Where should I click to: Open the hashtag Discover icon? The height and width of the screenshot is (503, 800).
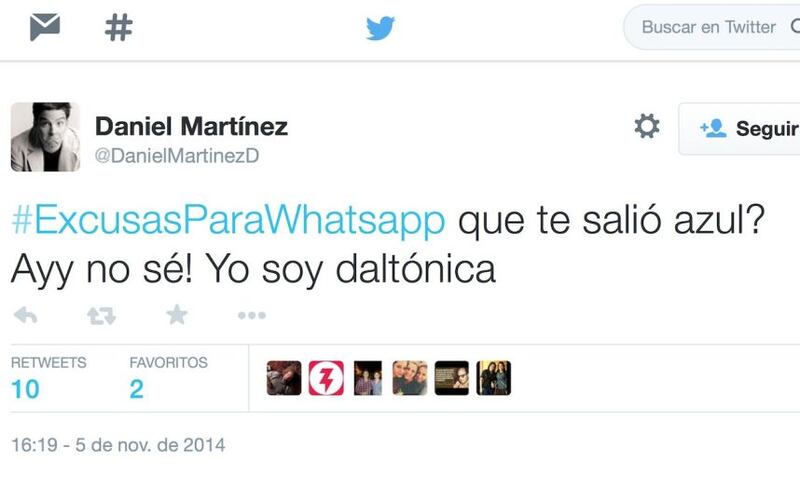pyautogui.click(x=118, y=27)
